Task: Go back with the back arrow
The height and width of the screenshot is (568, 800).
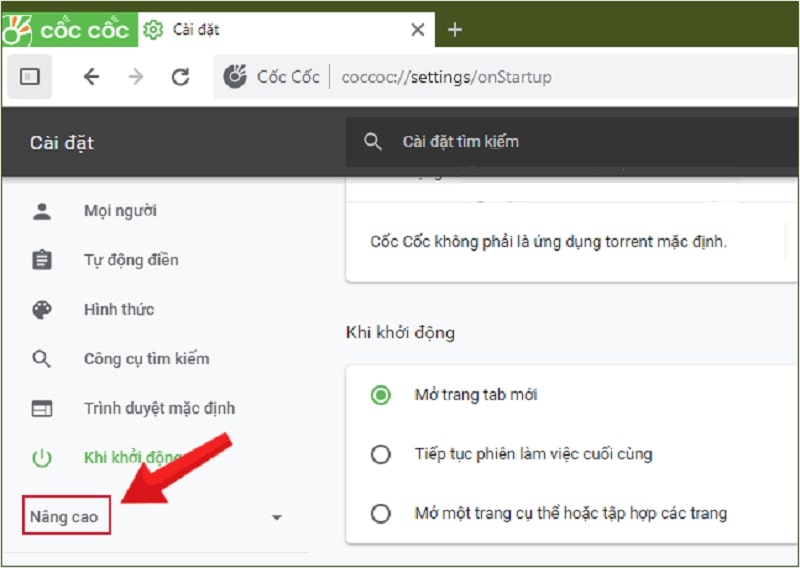Action: [91, 77]
